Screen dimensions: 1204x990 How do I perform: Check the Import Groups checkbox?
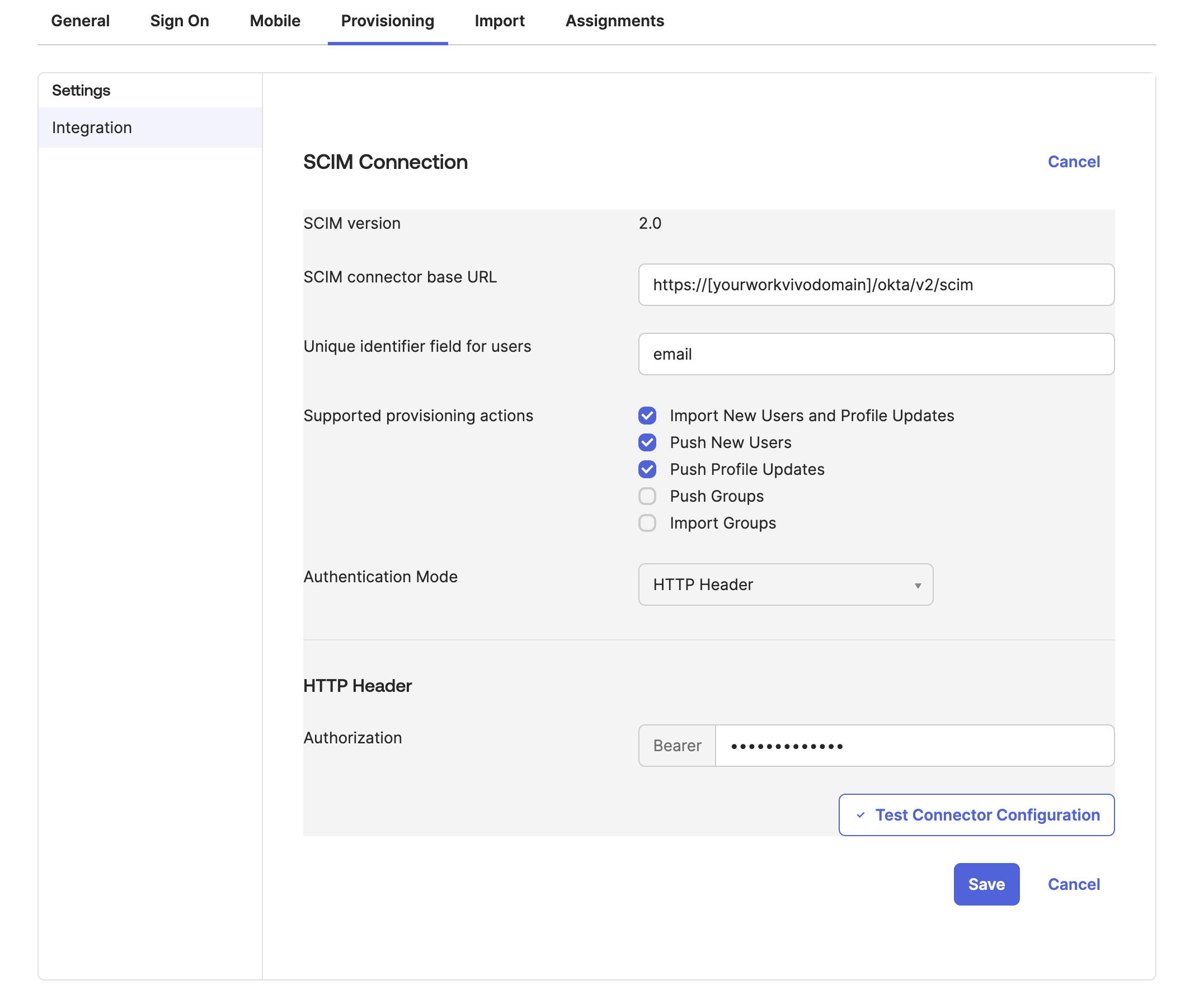647,523
